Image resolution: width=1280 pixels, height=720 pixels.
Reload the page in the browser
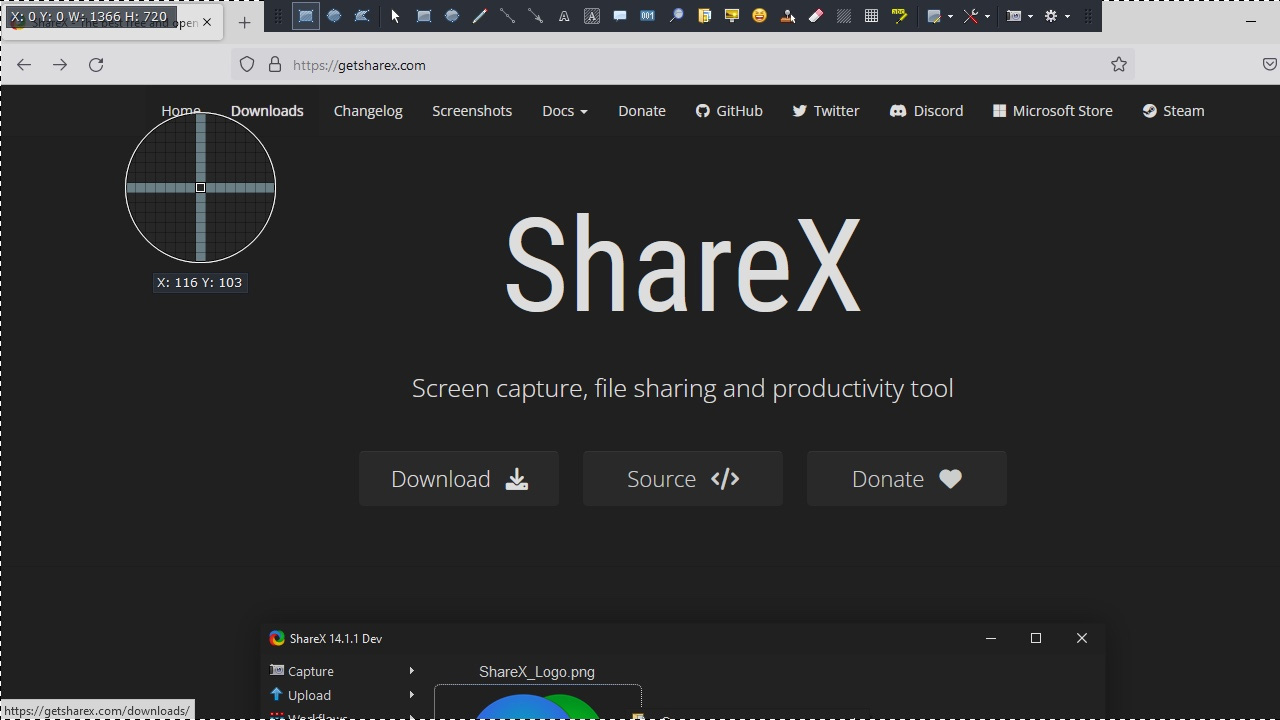[x=96, y=65]
